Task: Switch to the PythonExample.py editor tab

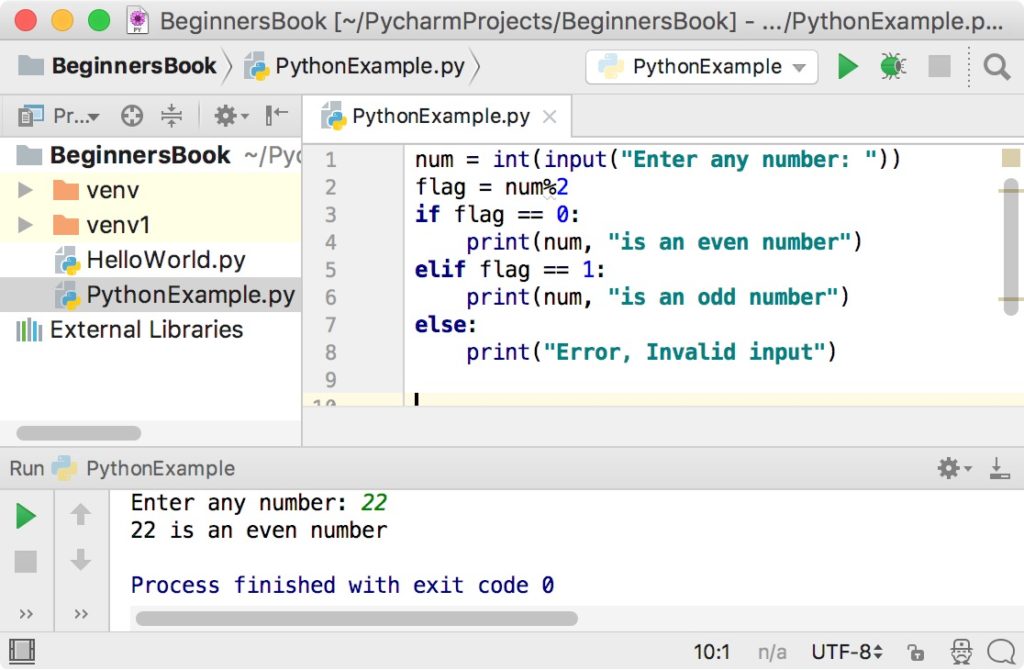Action: (x=432, y=115)
